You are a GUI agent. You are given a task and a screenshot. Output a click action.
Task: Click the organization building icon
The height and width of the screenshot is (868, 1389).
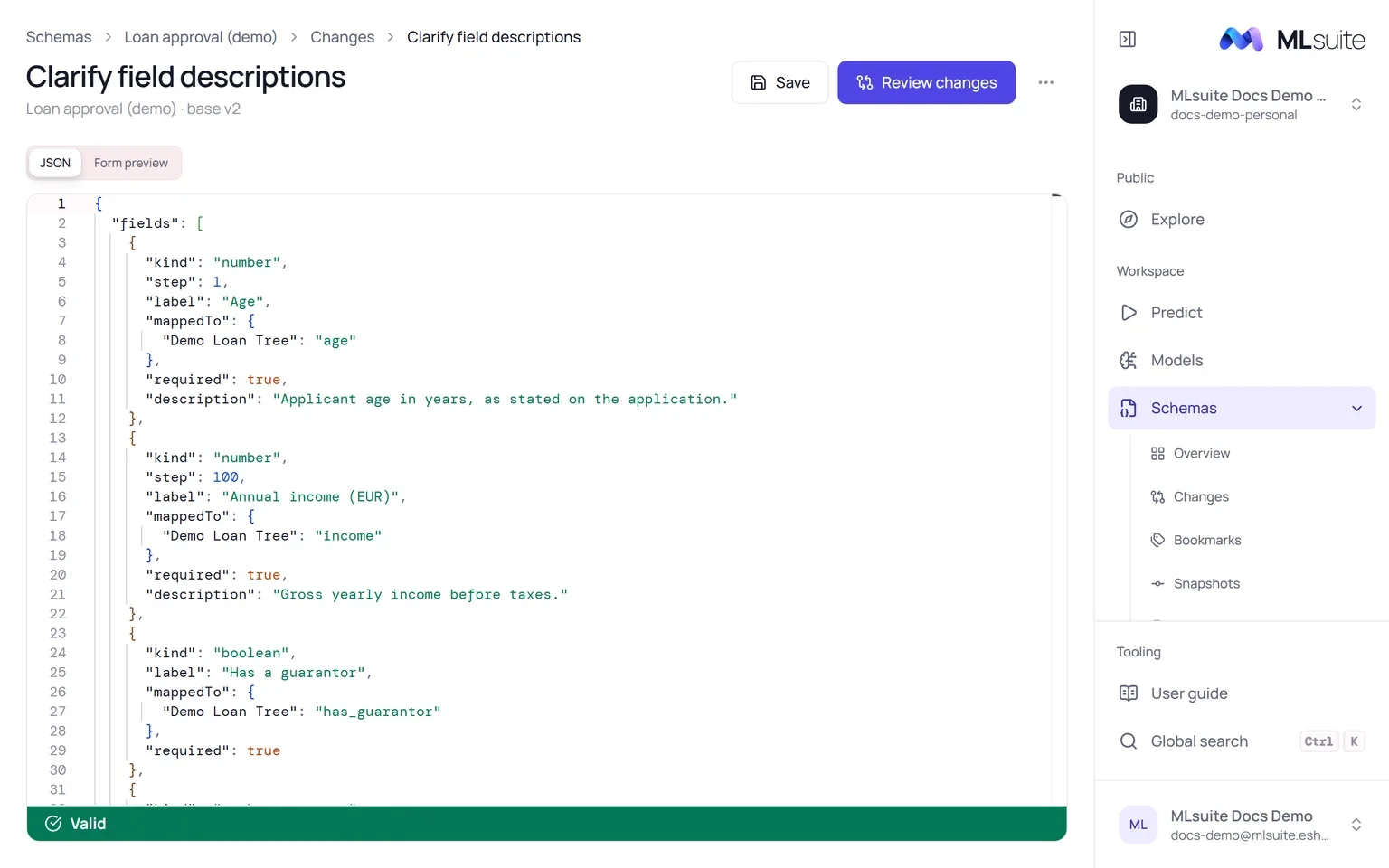[1138, 104]
